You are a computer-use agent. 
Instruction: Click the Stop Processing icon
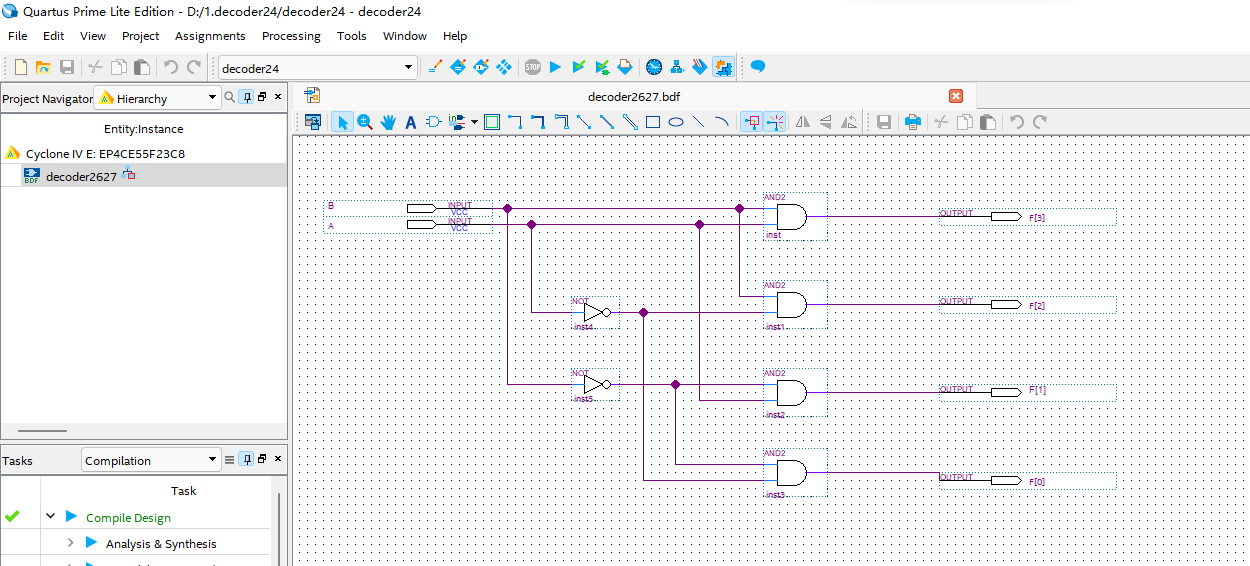pyautogui.click(x=533, y=67)
